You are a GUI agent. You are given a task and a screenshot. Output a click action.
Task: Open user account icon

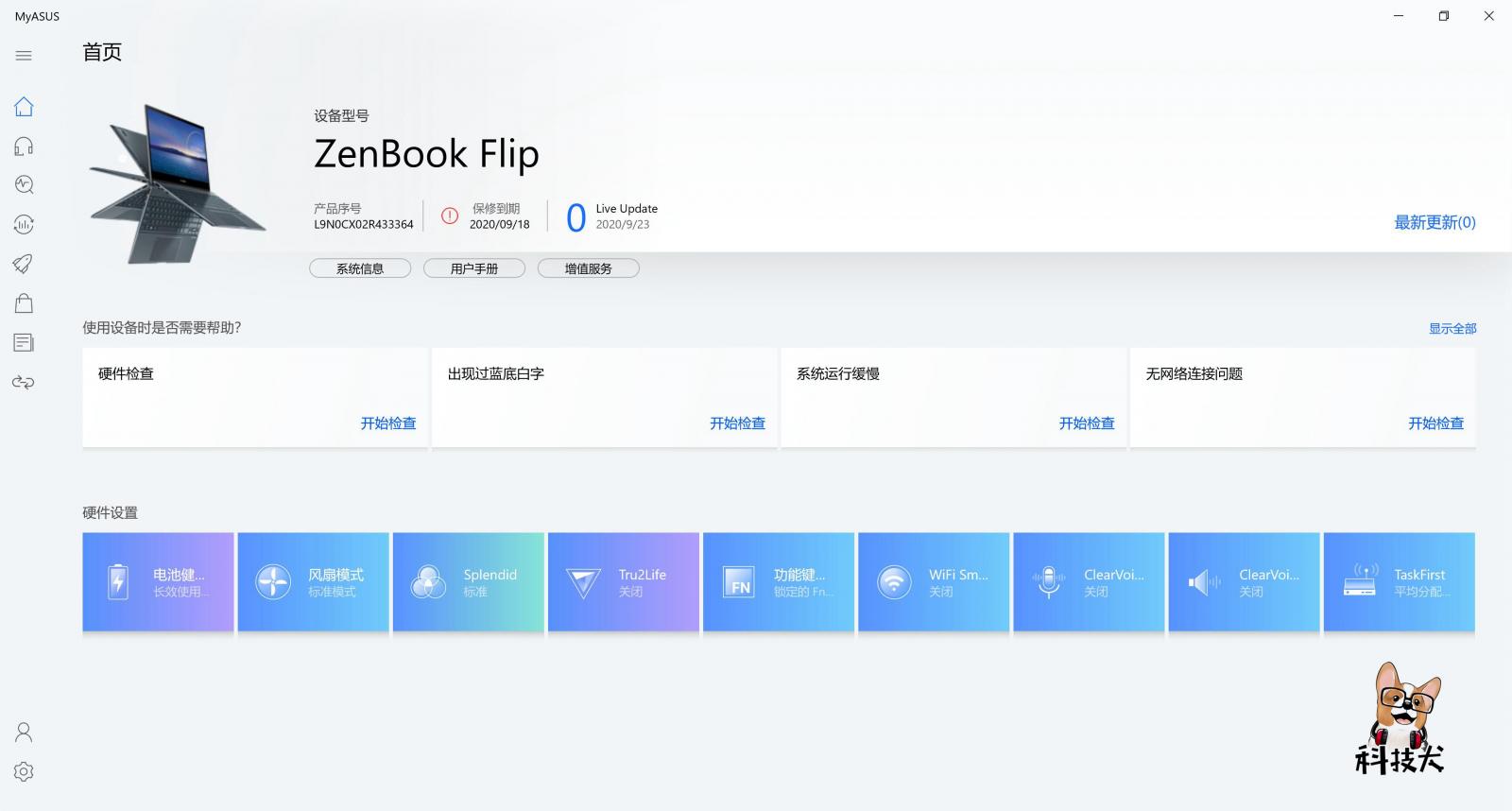pos(24,732)
